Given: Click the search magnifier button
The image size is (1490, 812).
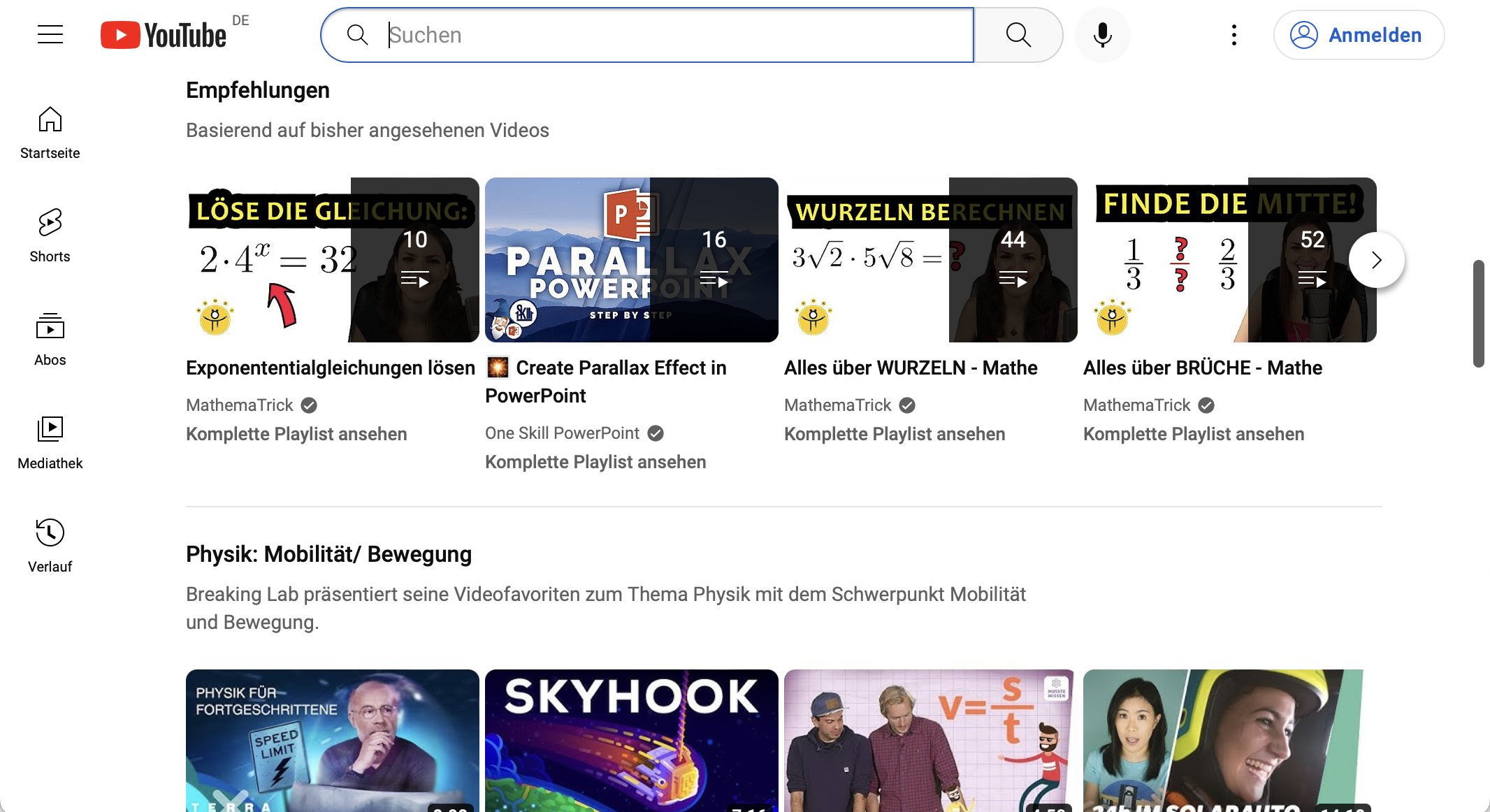Looking at the screenshot, I should pos(1019,35).
